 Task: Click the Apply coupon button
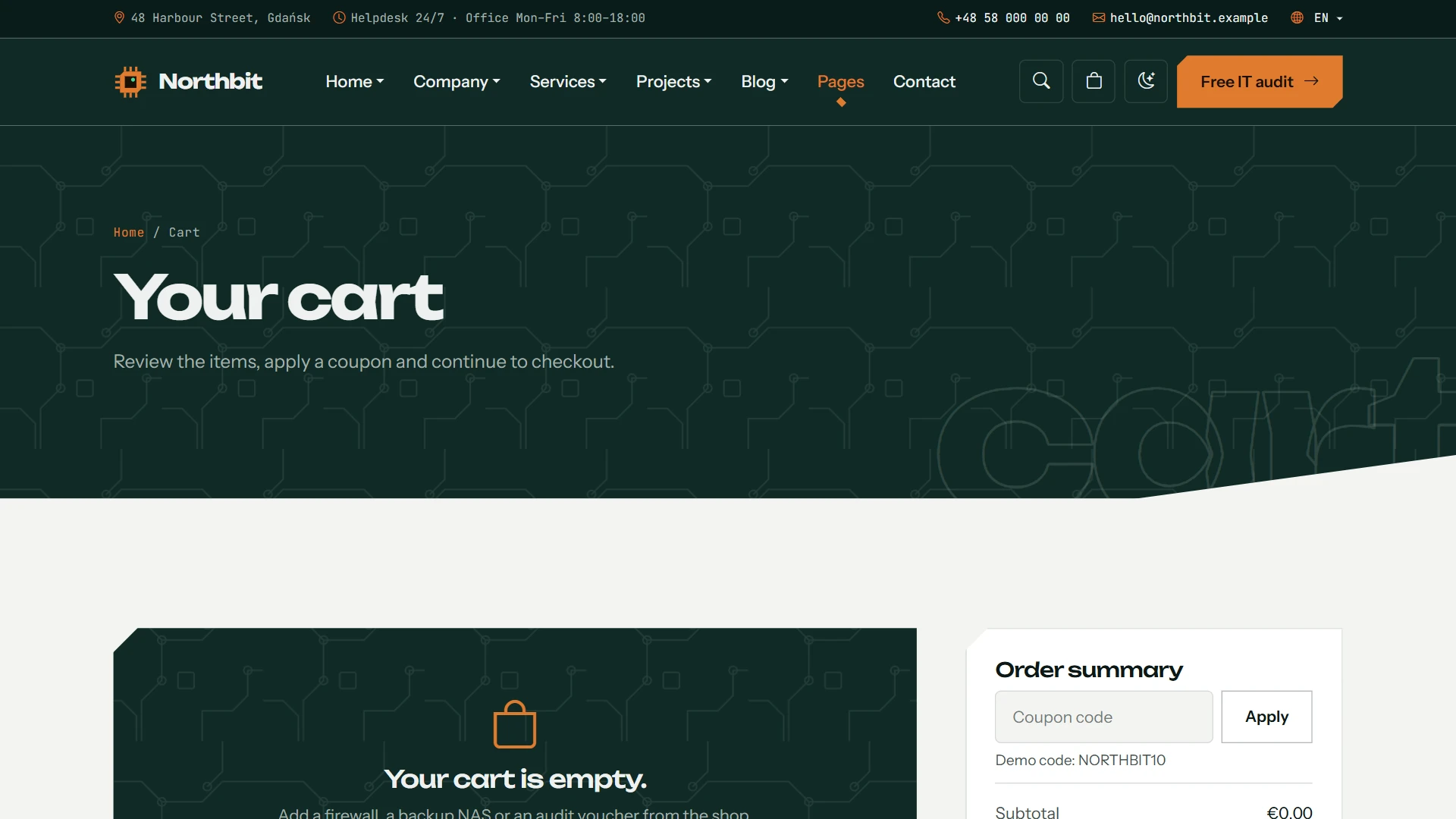click(1266, 717)
